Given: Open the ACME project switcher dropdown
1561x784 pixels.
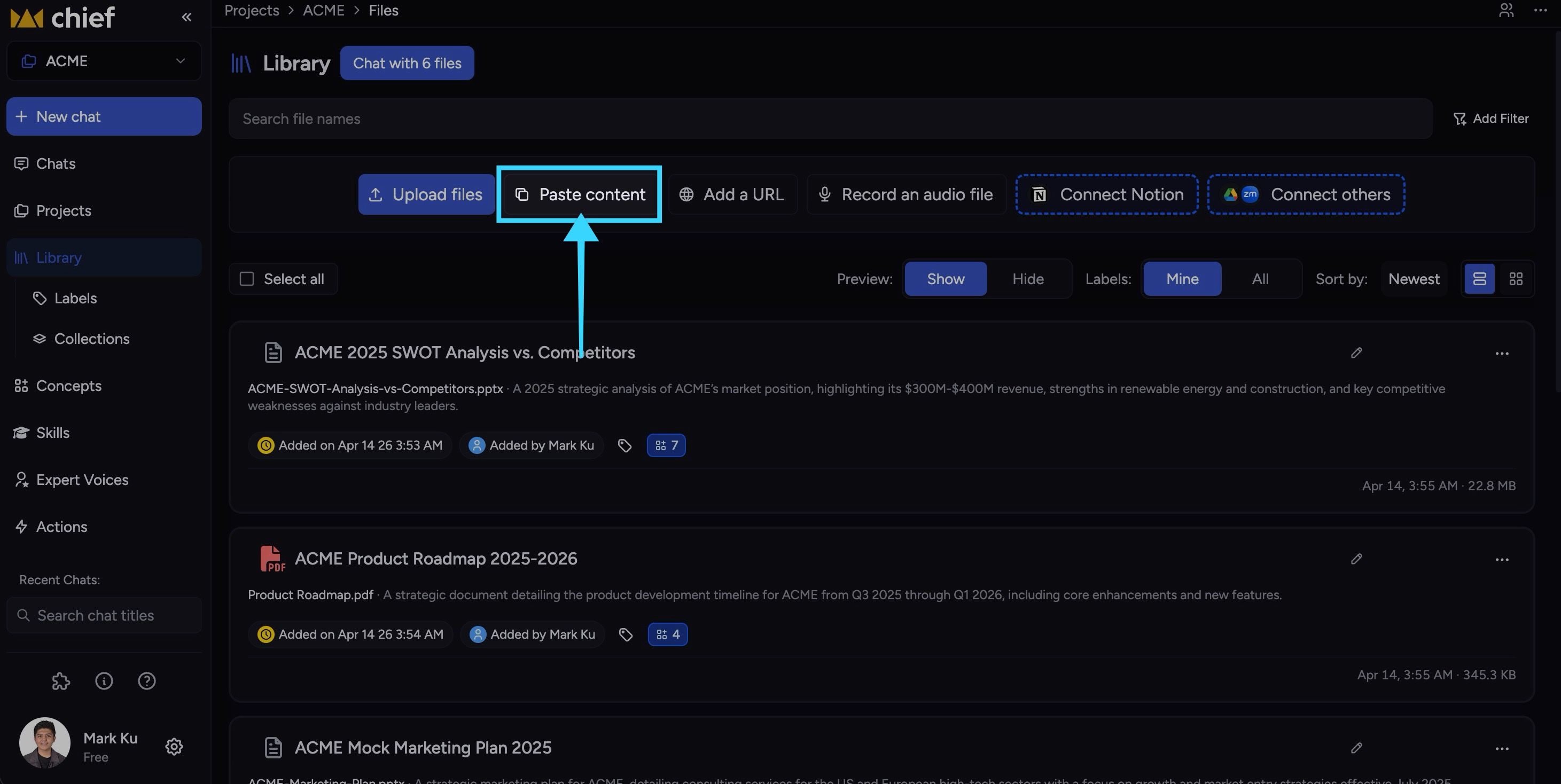Looking at the screenshot, I should pos(104,60).
